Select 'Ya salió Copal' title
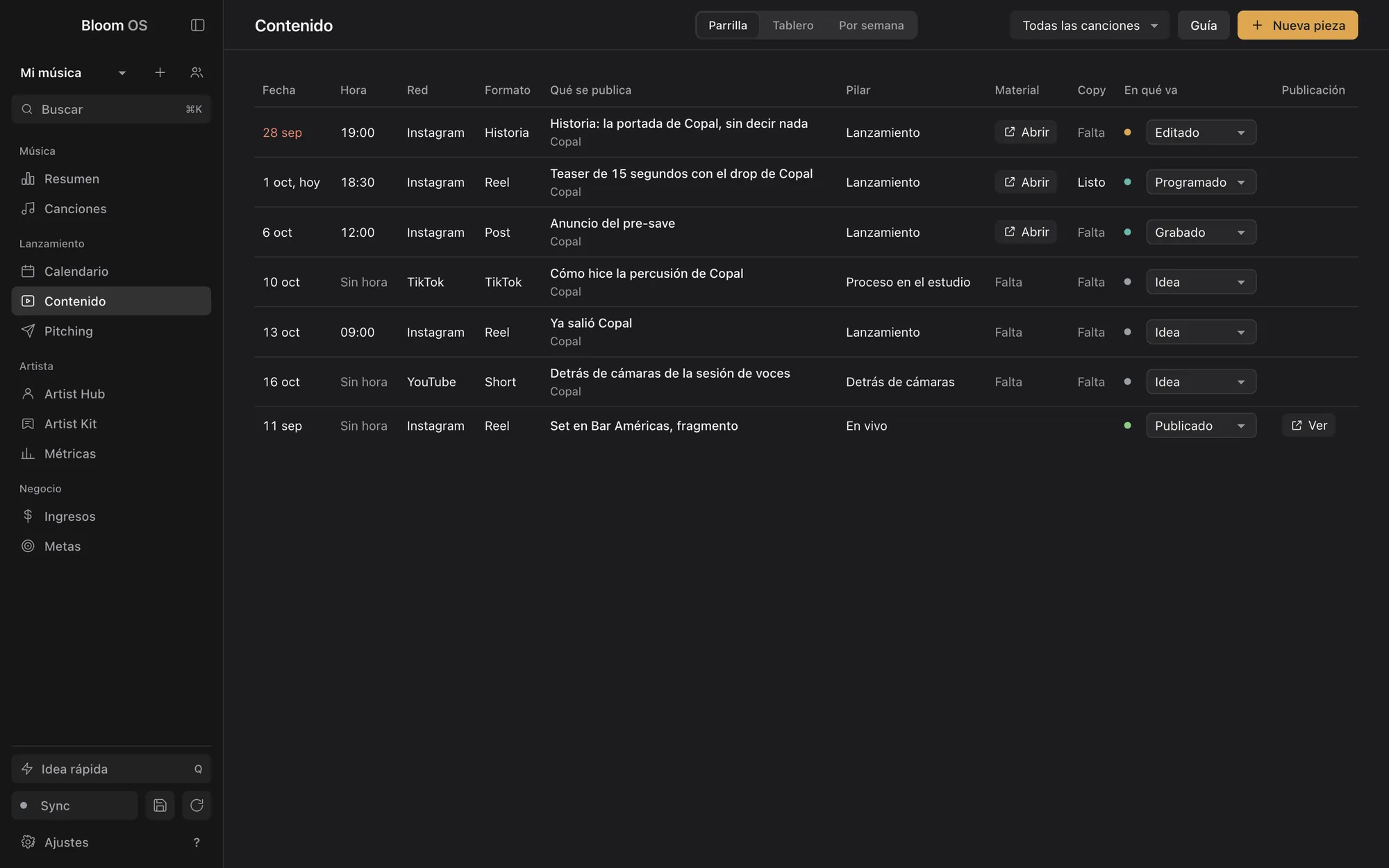 point(591,323)
